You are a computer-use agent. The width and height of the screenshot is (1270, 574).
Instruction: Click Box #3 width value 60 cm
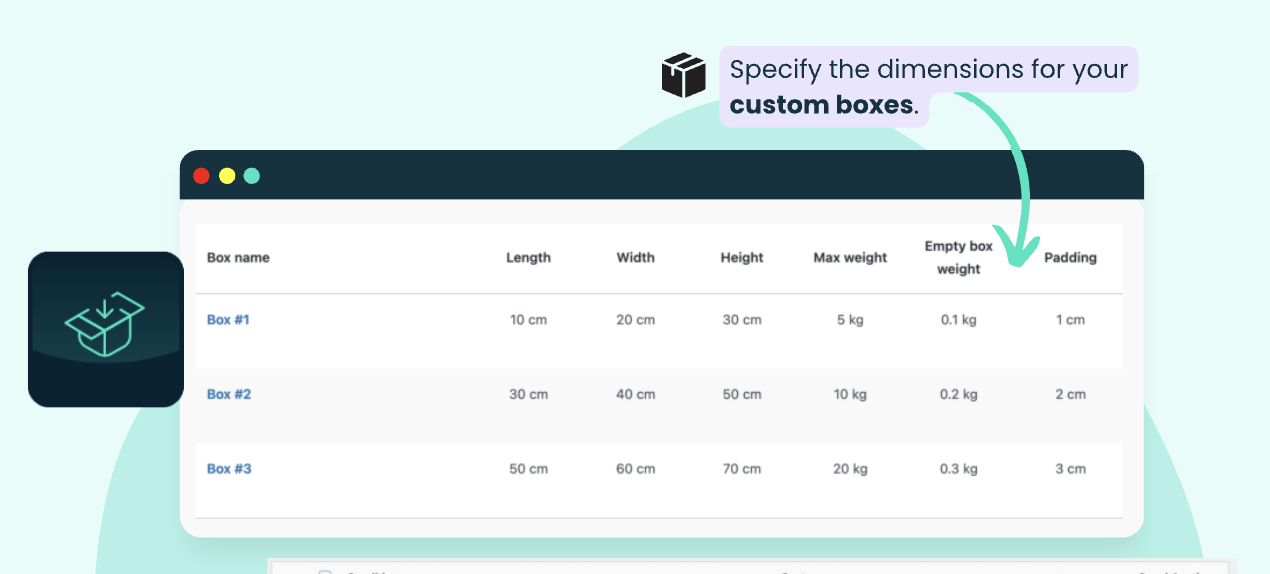pyautogui.click(x=636, y=468)
